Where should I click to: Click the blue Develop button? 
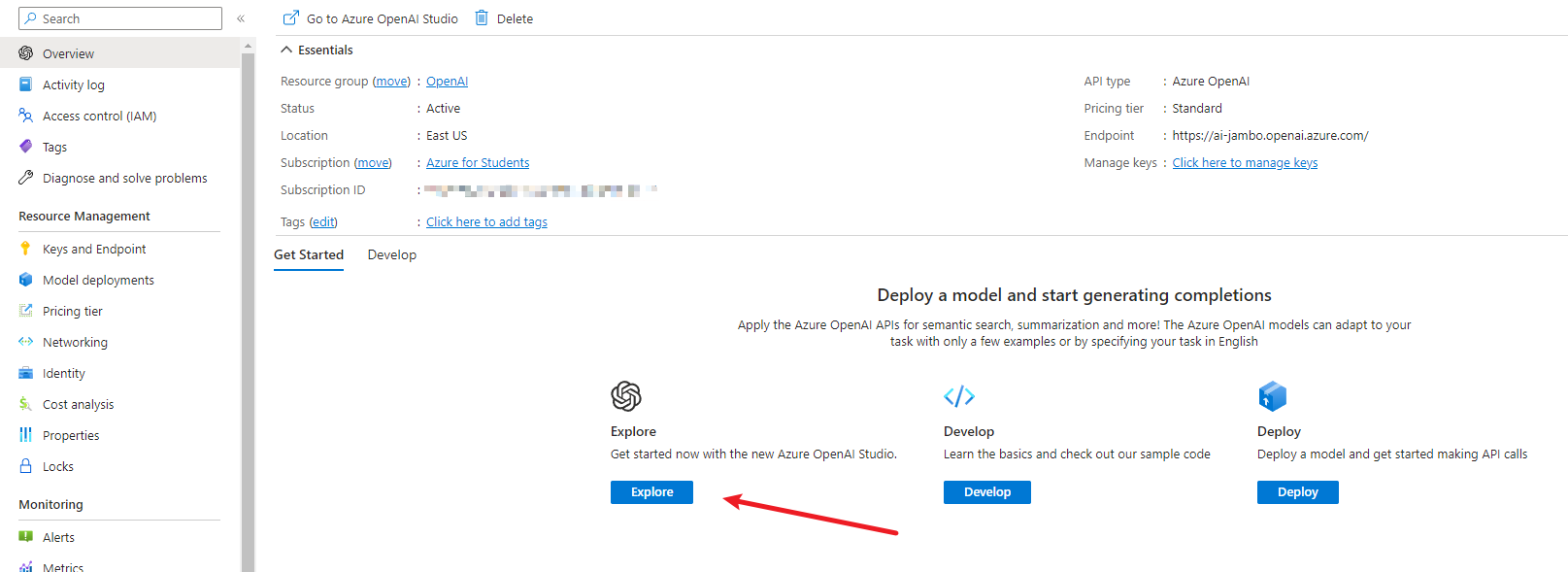coord(987,492)
